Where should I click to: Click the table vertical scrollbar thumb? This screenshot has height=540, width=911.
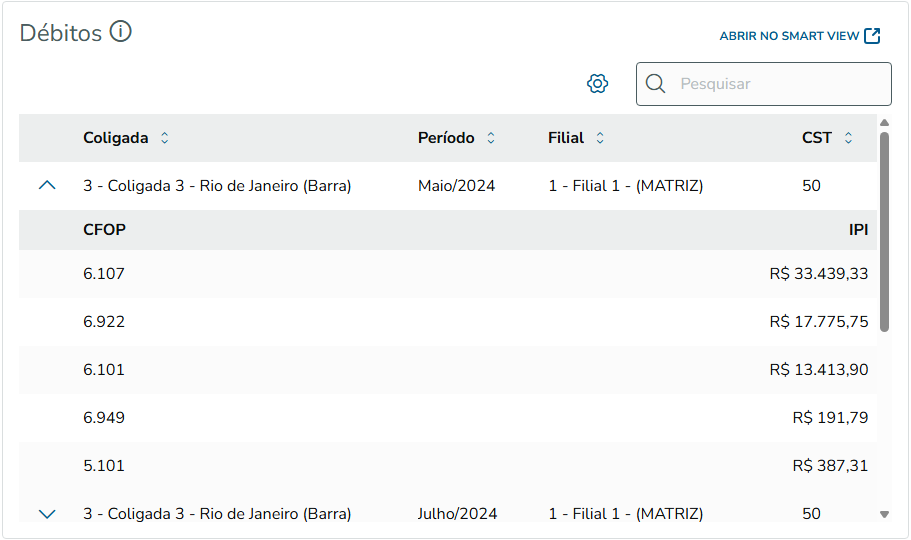pos(884,230)
